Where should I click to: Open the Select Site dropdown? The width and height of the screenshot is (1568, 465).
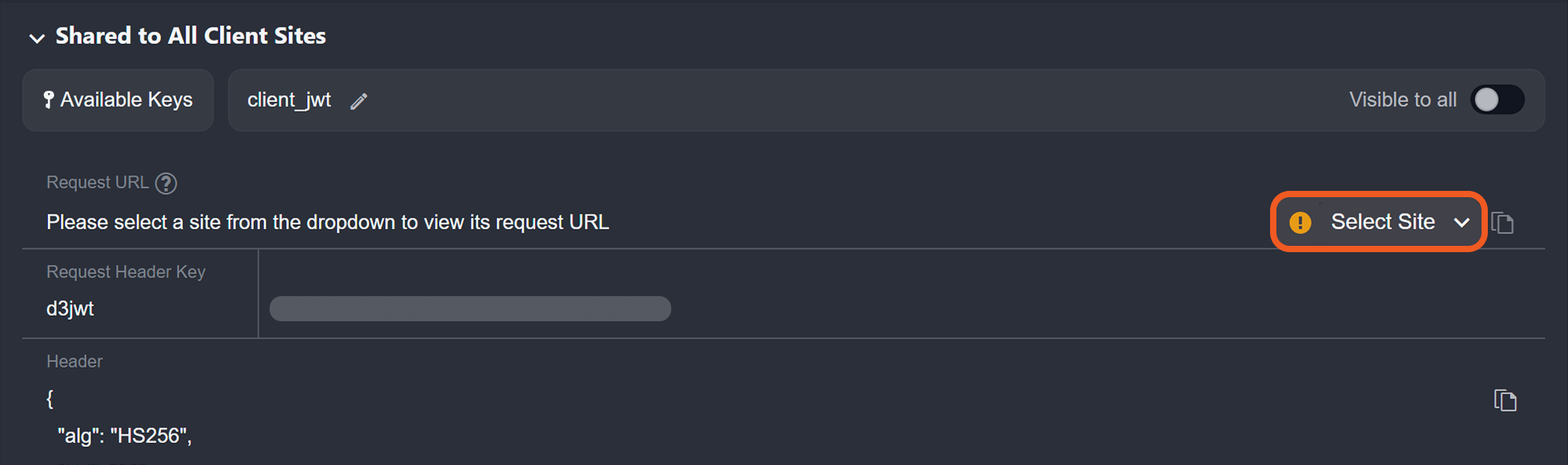pyautogui.click(x=1382, y=222)
